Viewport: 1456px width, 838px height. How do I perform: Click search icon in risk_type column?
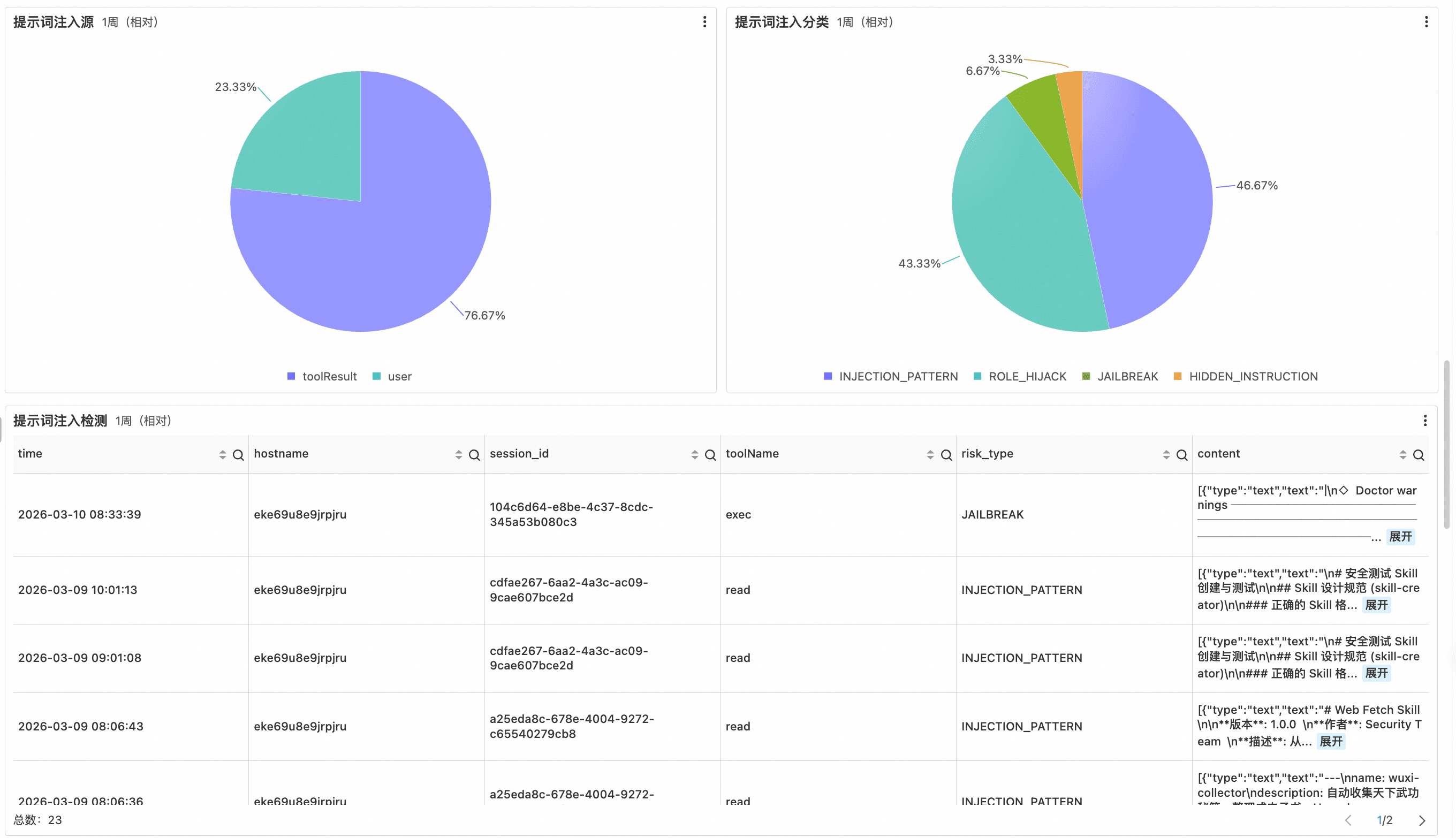click(1181, 455)
